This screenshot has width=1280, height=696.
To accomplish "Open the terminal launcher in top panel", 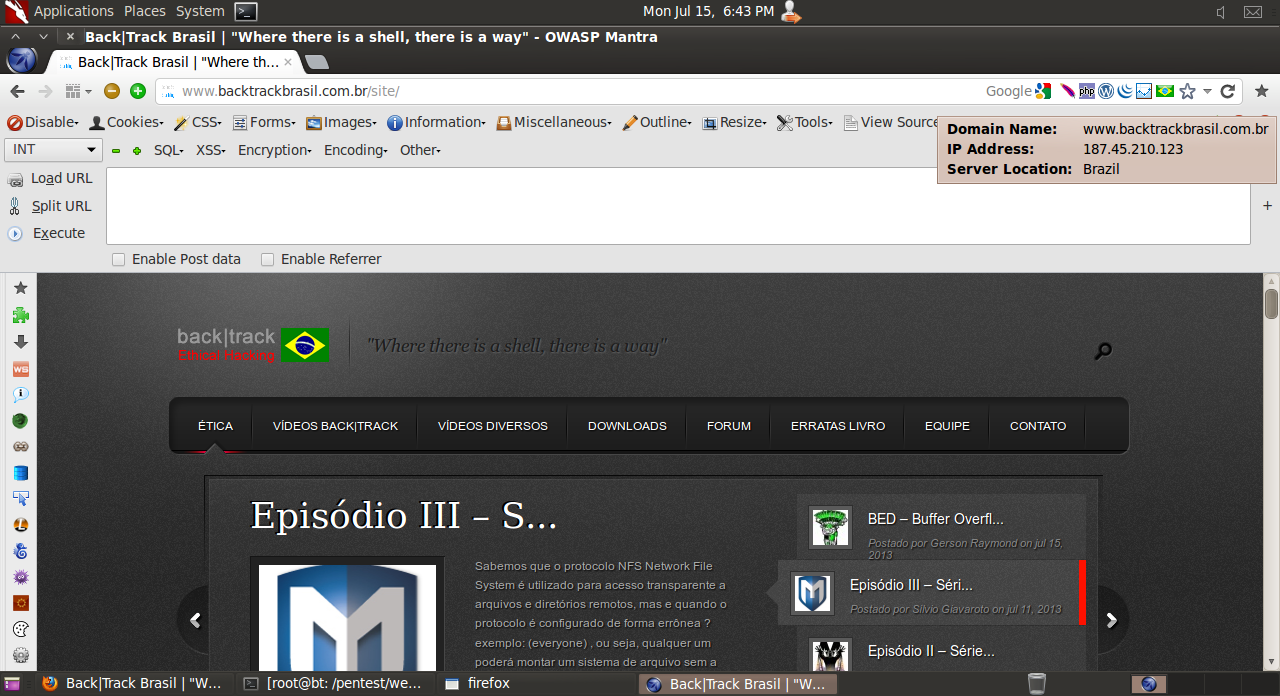I will [246, 11].
